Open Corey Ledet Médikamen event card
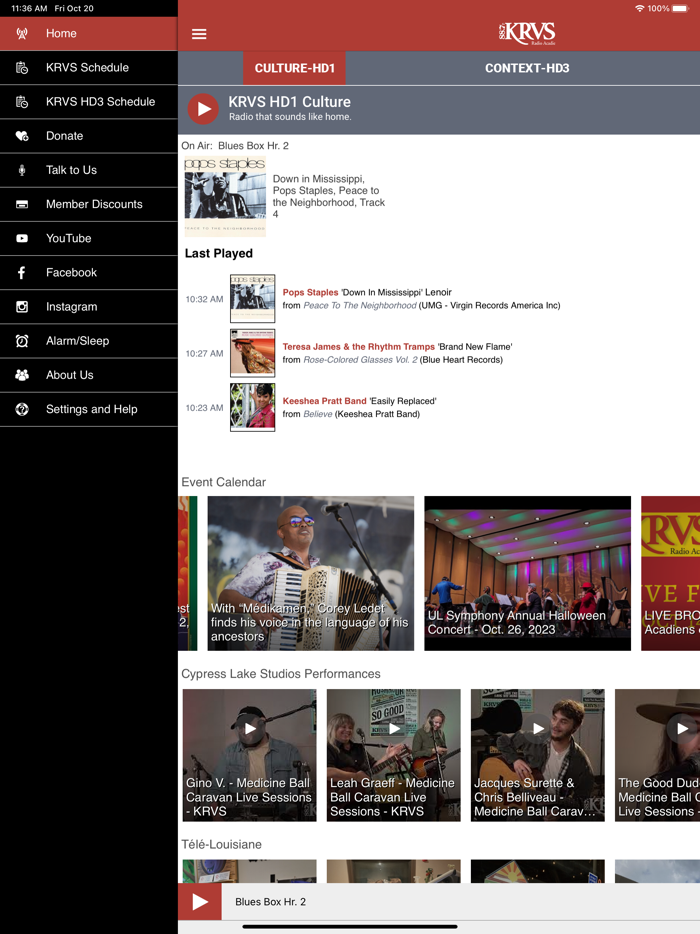The width and height of the screenshot is (700, 934). (310, 573)
